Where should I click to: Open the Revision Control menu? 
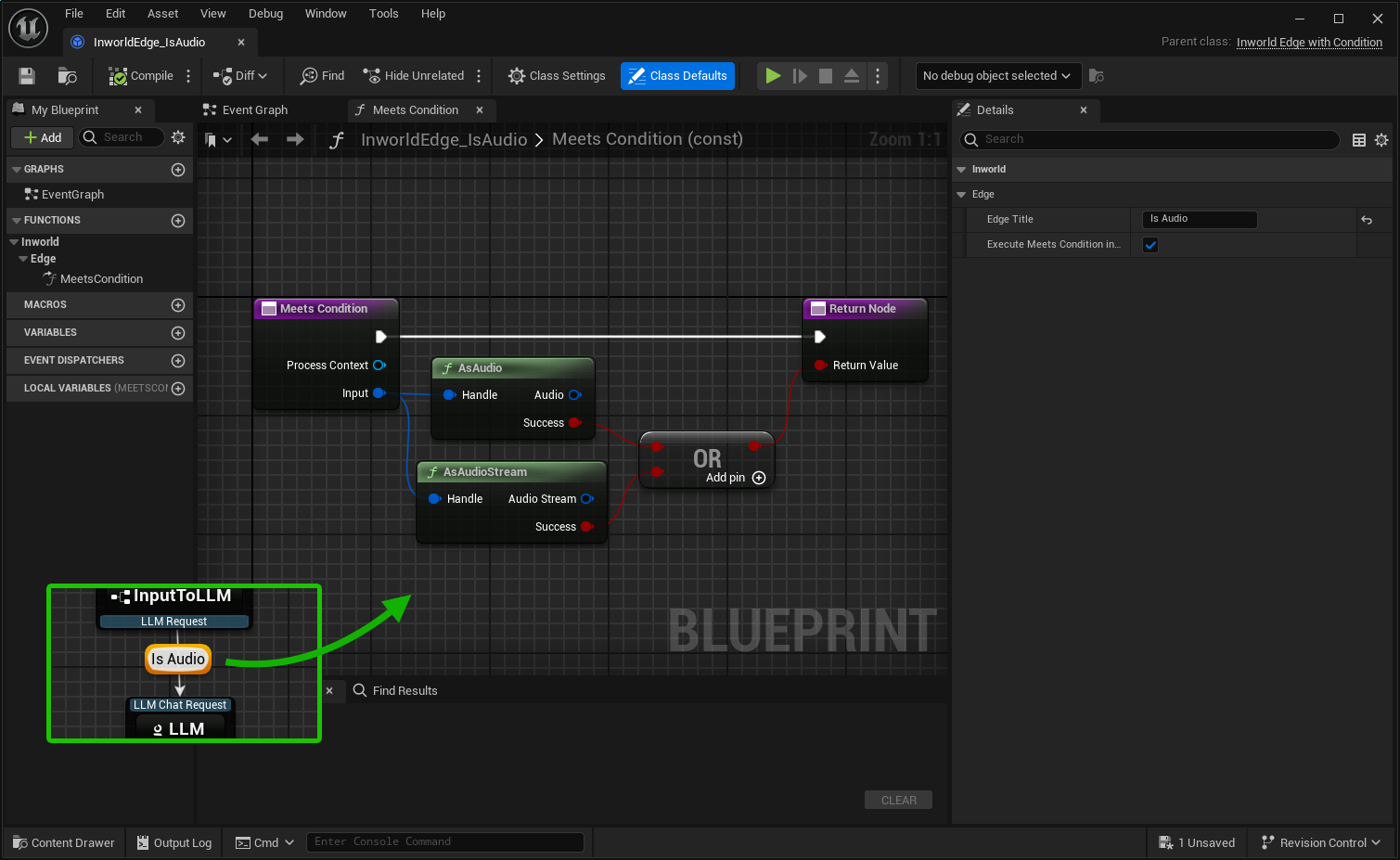point(1321,842)
